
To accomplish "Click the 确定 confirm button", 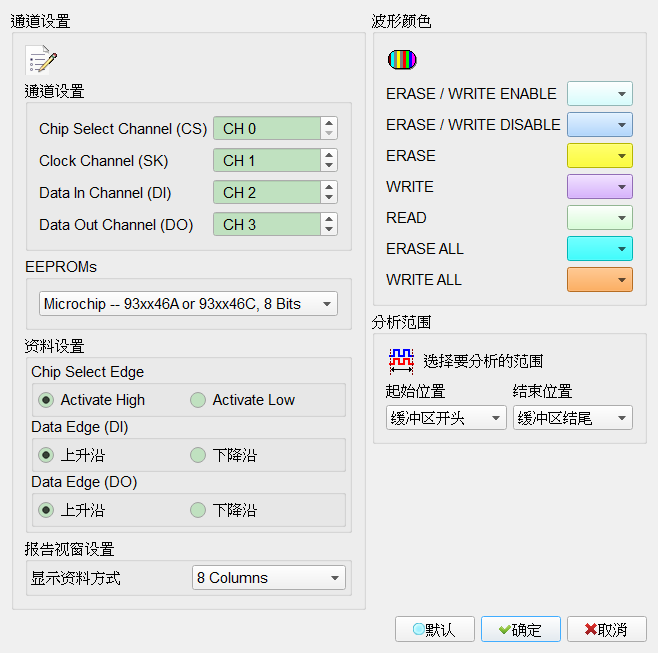I will click(x=521, y=629).
